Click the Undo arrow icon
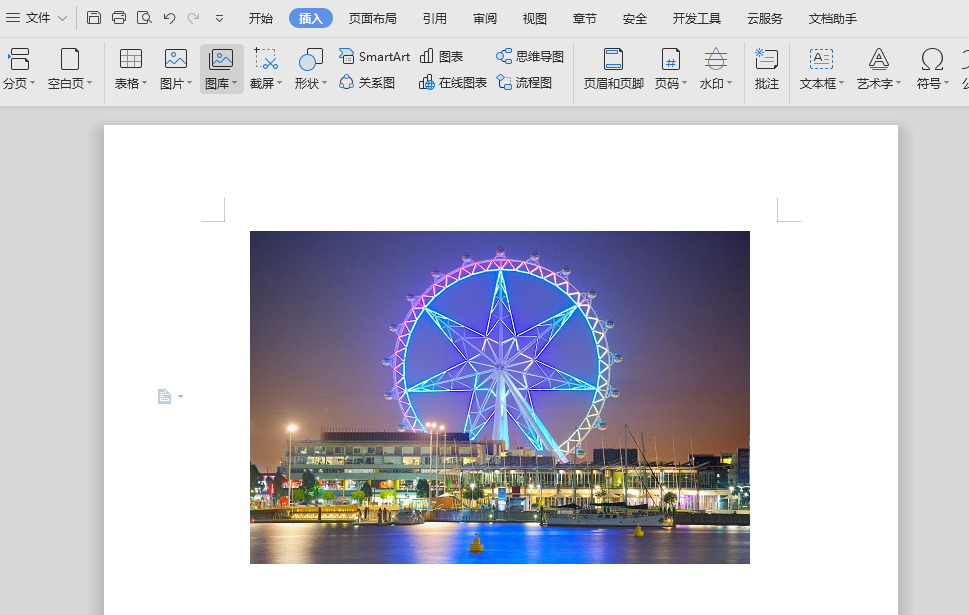Image resolution: width=969 pixels, height=615 pixels. click(x=169, y=18)
